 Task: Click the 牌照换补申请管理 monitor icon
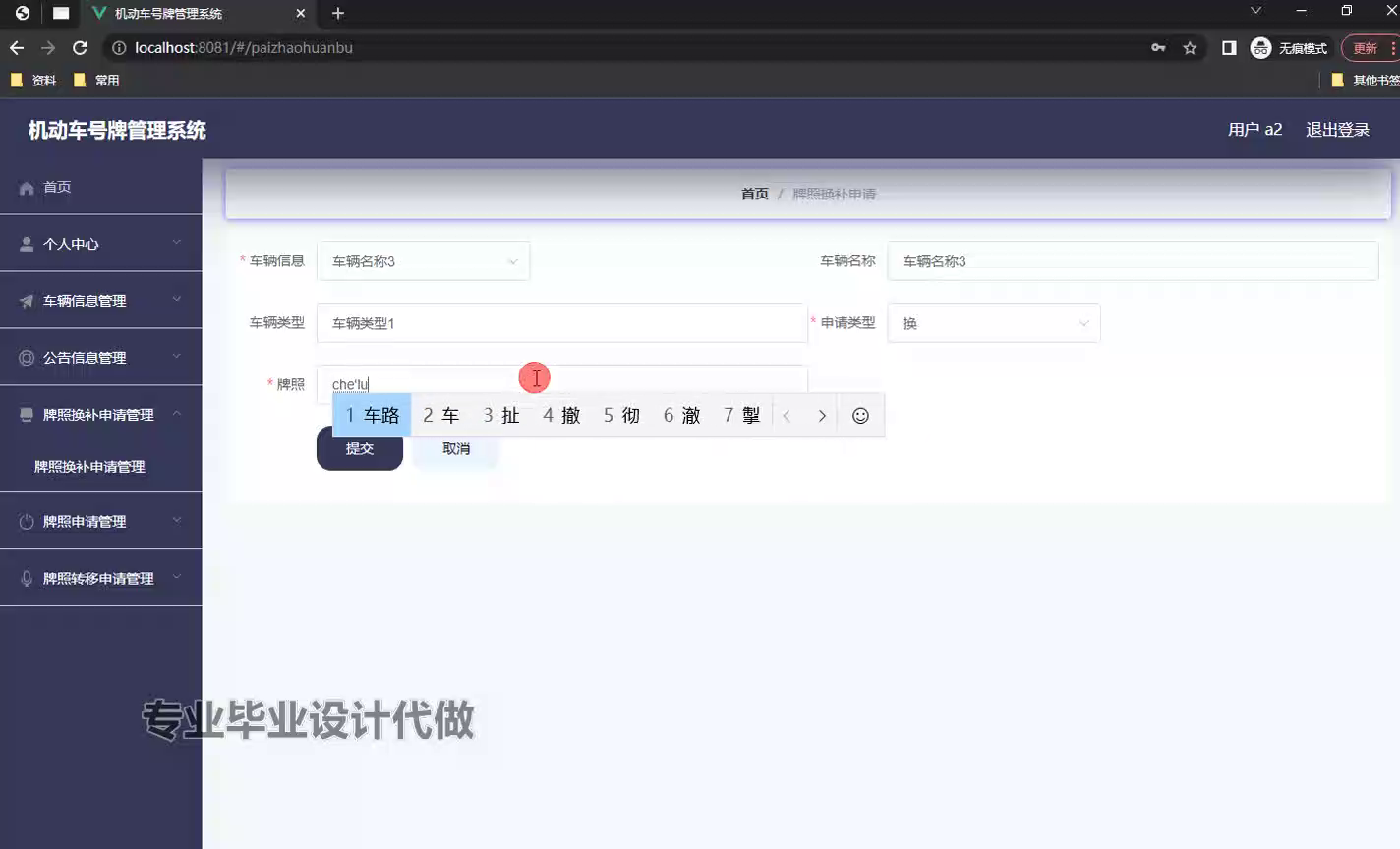[x=27, y=415]
